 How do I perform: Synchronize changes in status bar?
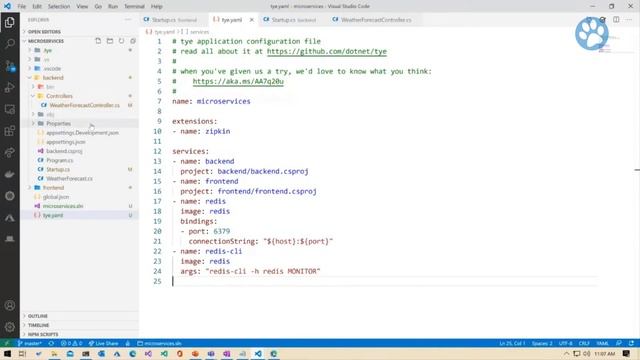[x=51, y=343]
